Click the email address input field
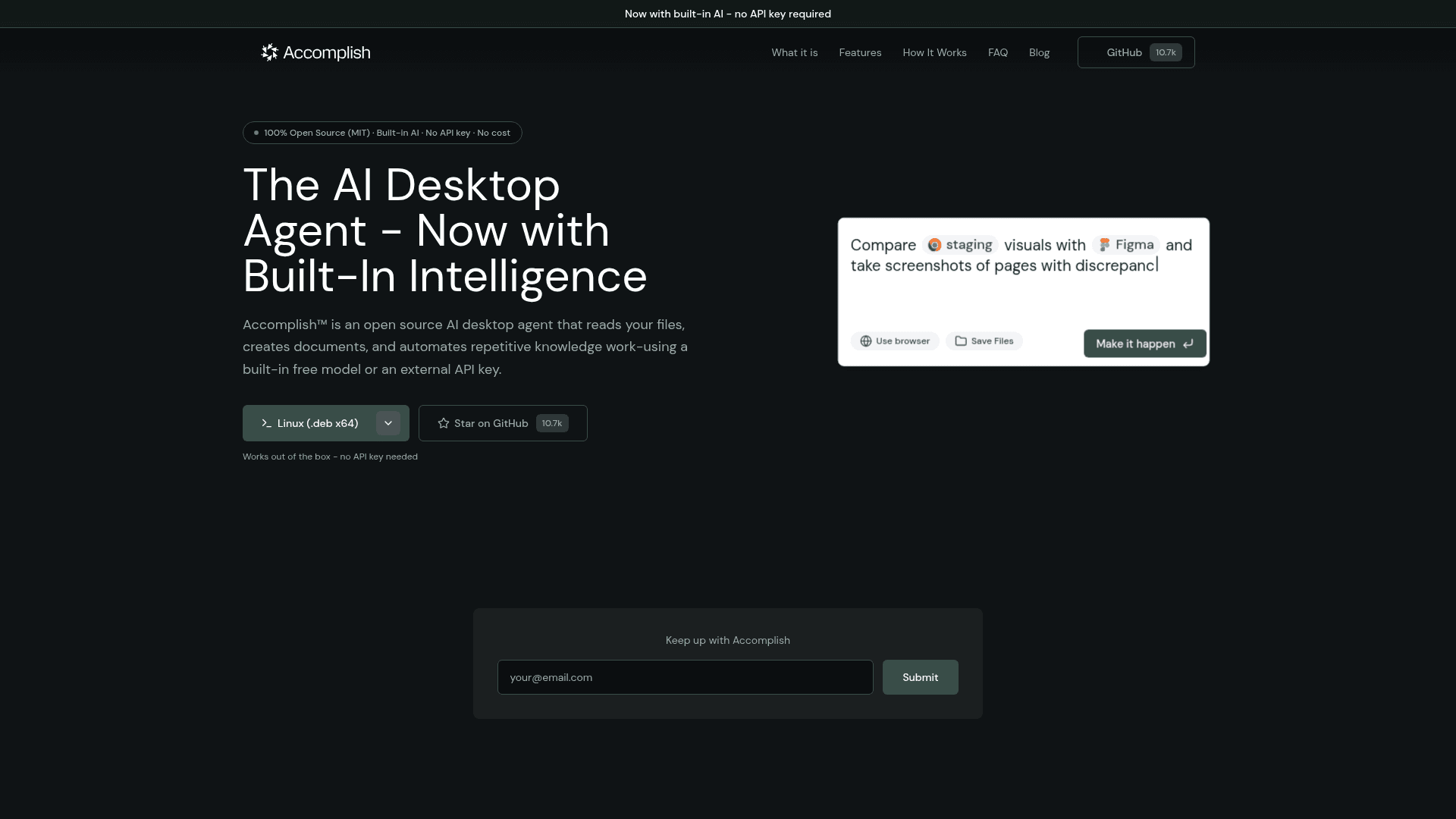This screenshot has height=819, width=1456. [x=685, y=677]
